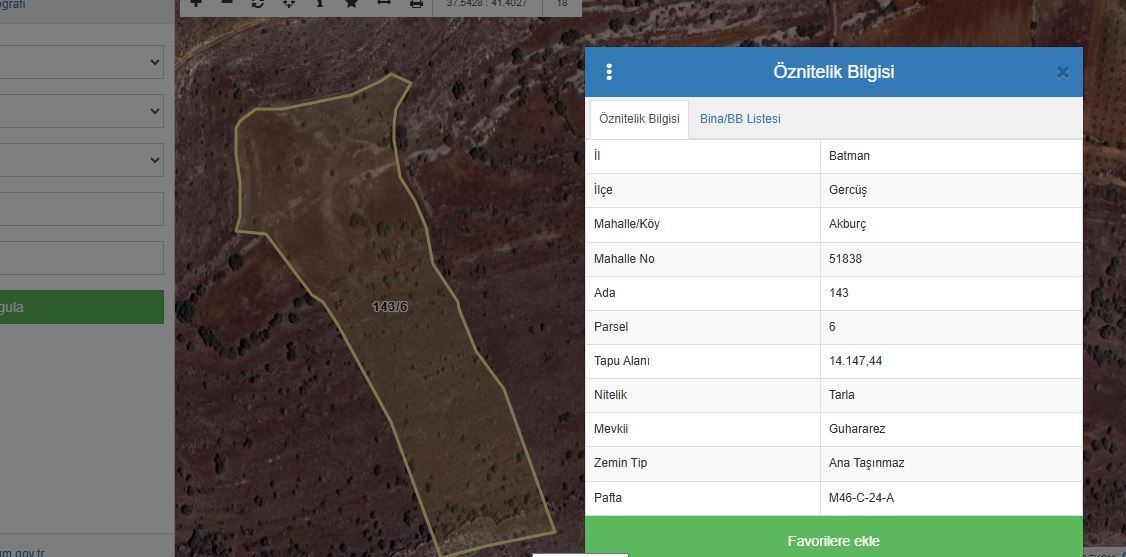
Task: Select the measure distance arrow icon
Action: point(383,3)
